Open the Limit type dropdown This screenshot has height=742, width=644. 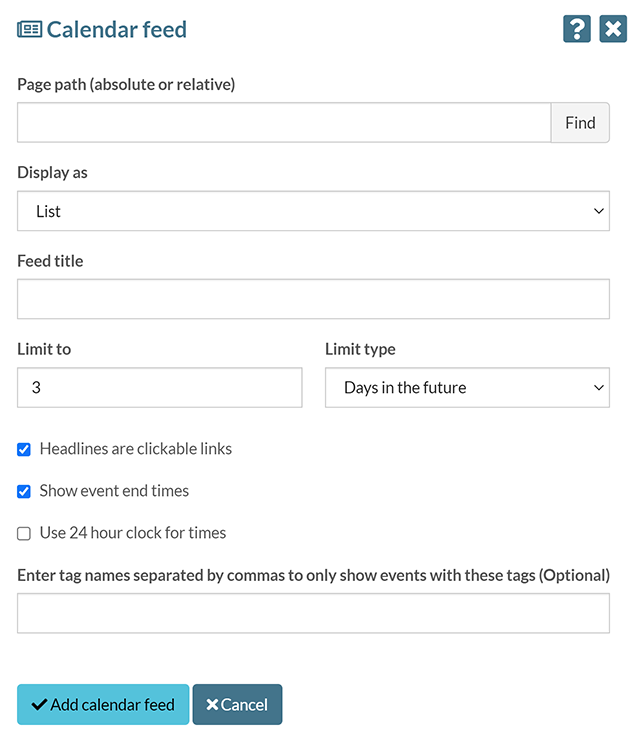tap(467, 387)
